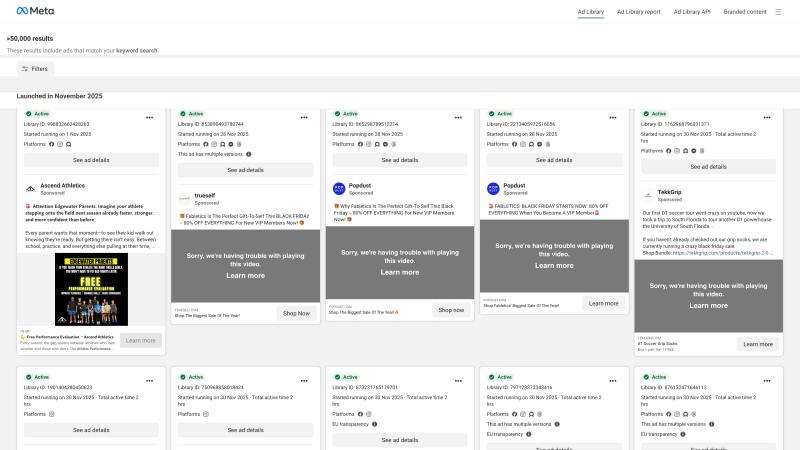Click multiple versions info icon on trueself ad

[248, 154]
